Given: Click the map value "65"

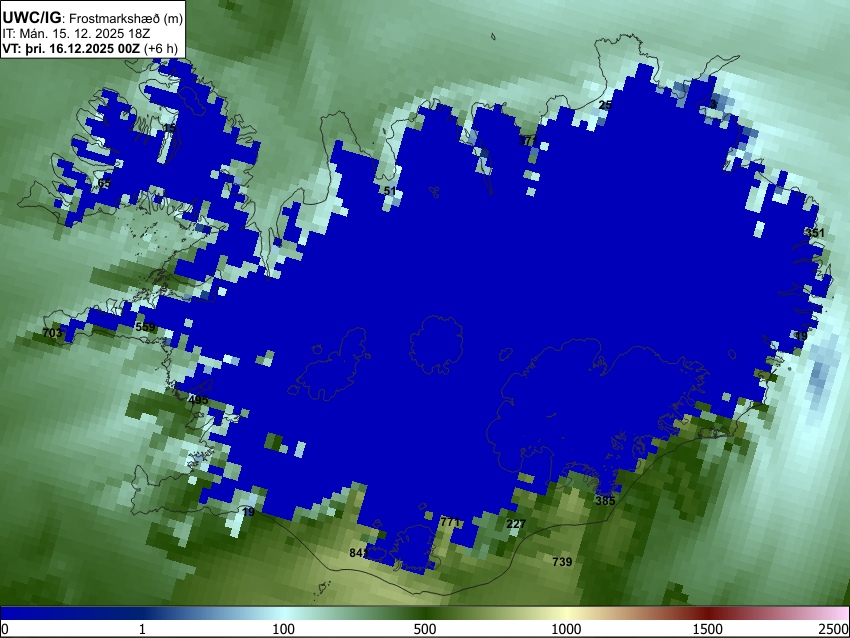Looking at the screenshot, I should (x=104, y=183).
